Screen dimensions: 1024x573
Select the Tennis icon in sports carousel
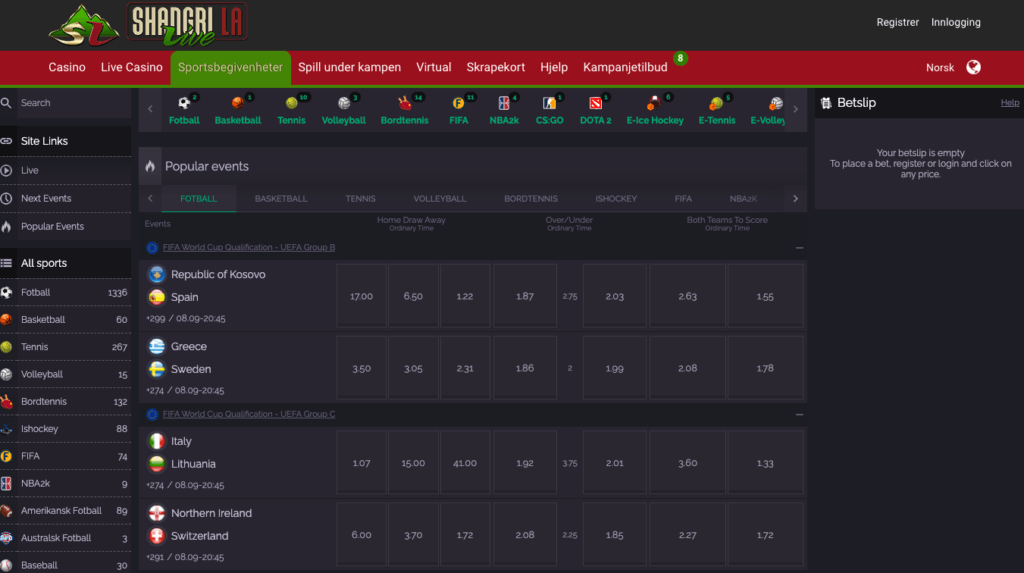click(291, 103)
